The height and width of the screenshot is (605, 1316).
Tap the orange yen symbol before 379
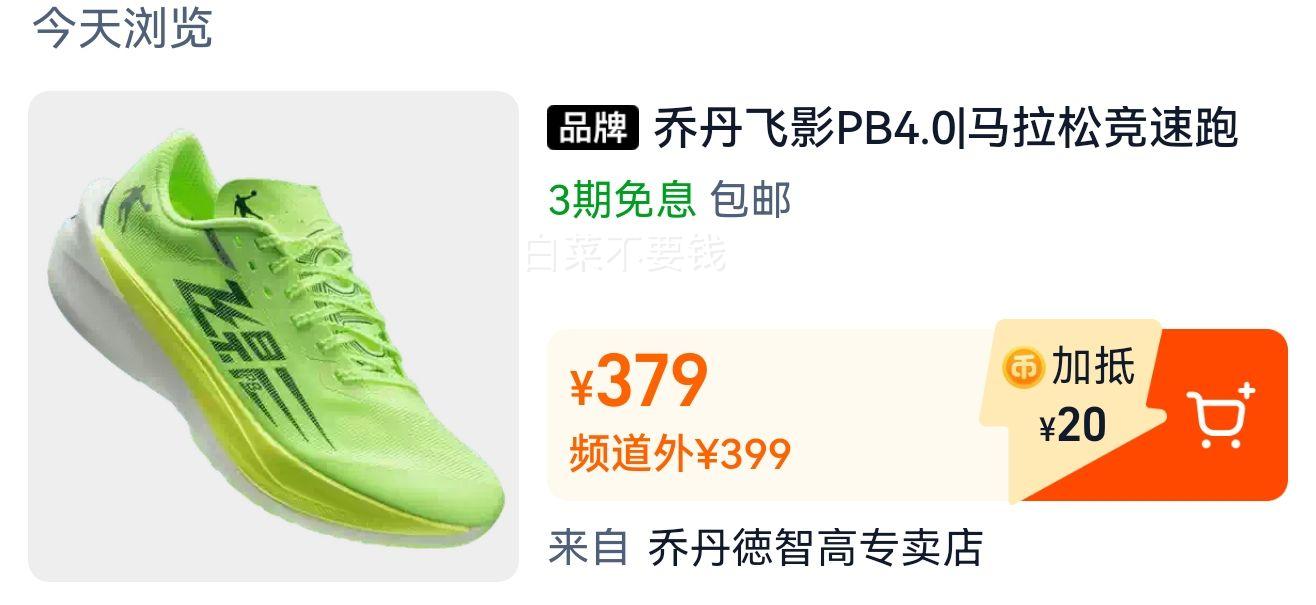pyautogui.click(x=581, y=388)
